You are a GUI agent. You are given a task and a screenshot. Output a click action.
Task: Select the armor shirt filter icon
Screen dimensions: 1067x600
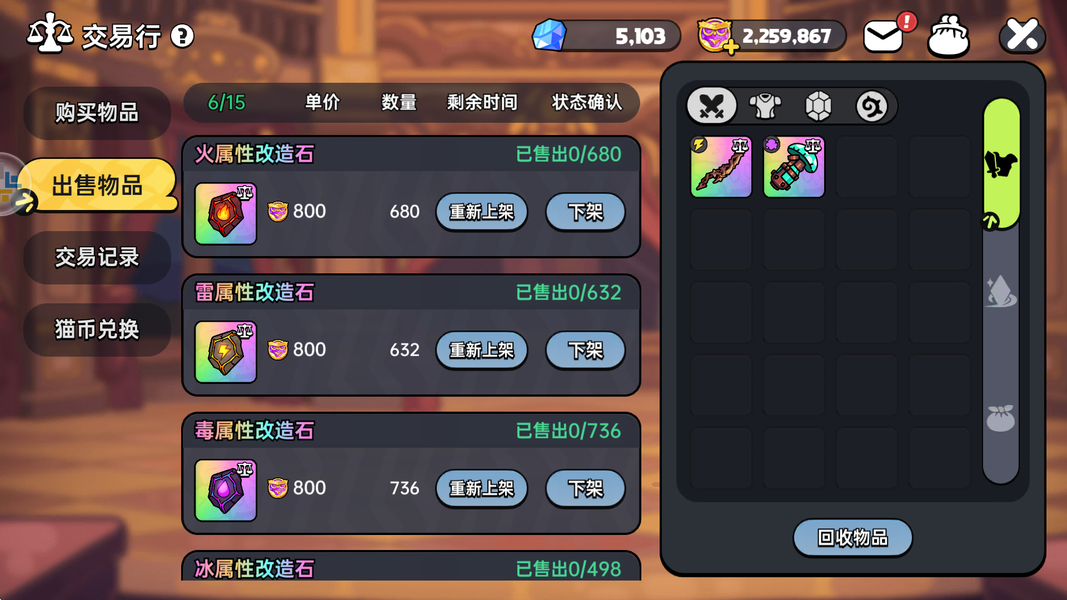[x=766, y=106]
